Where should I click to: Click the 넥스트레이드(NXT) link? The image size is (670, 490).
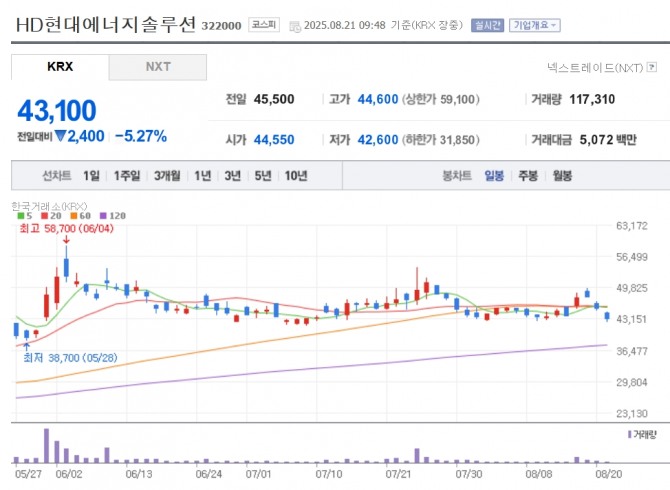click(595, 67)
